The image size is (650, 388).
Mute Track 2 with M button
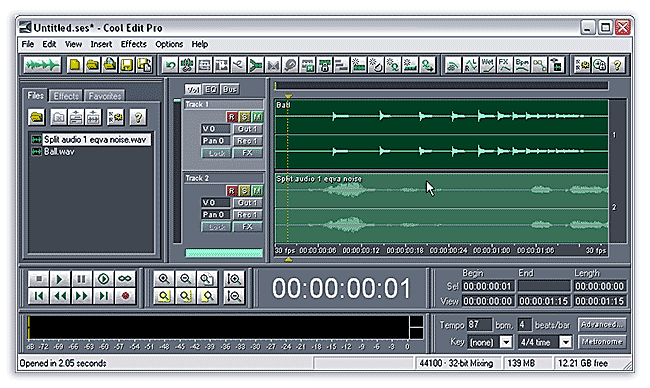257,191
